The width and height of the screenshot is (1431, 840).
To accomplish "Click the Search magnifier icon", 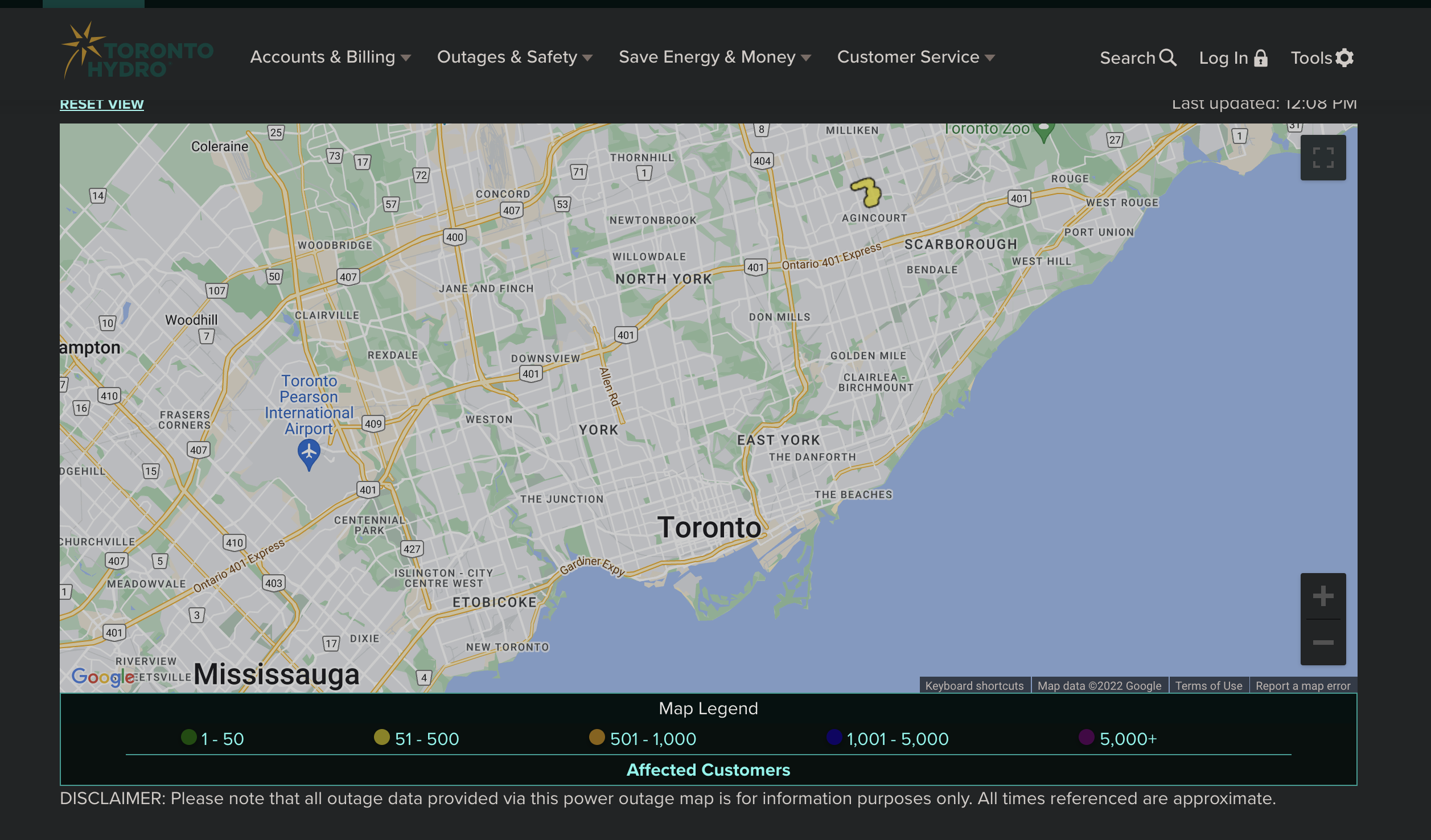I will (x=1168, y=57).
